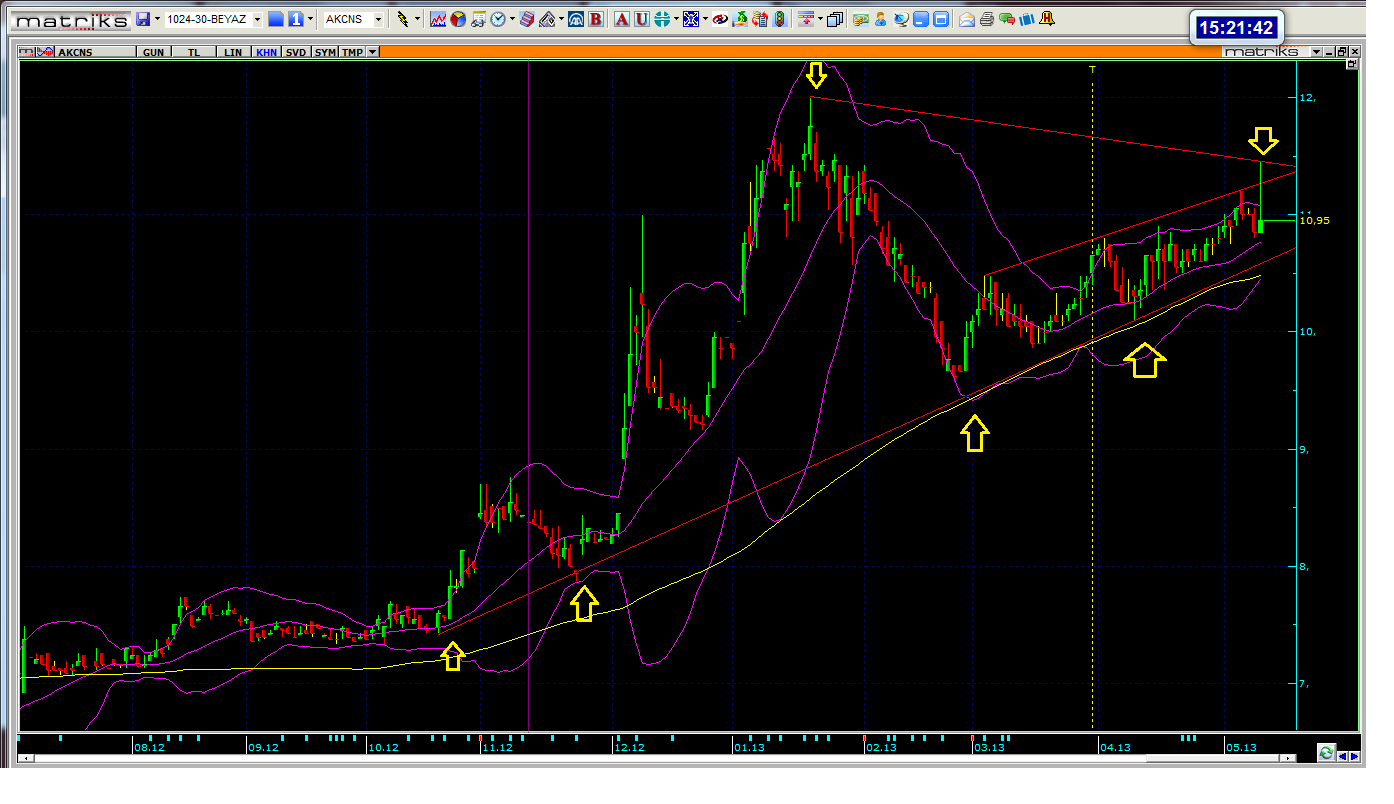
Task: Click the save floppy disk icon
Action: click(143, 19)
